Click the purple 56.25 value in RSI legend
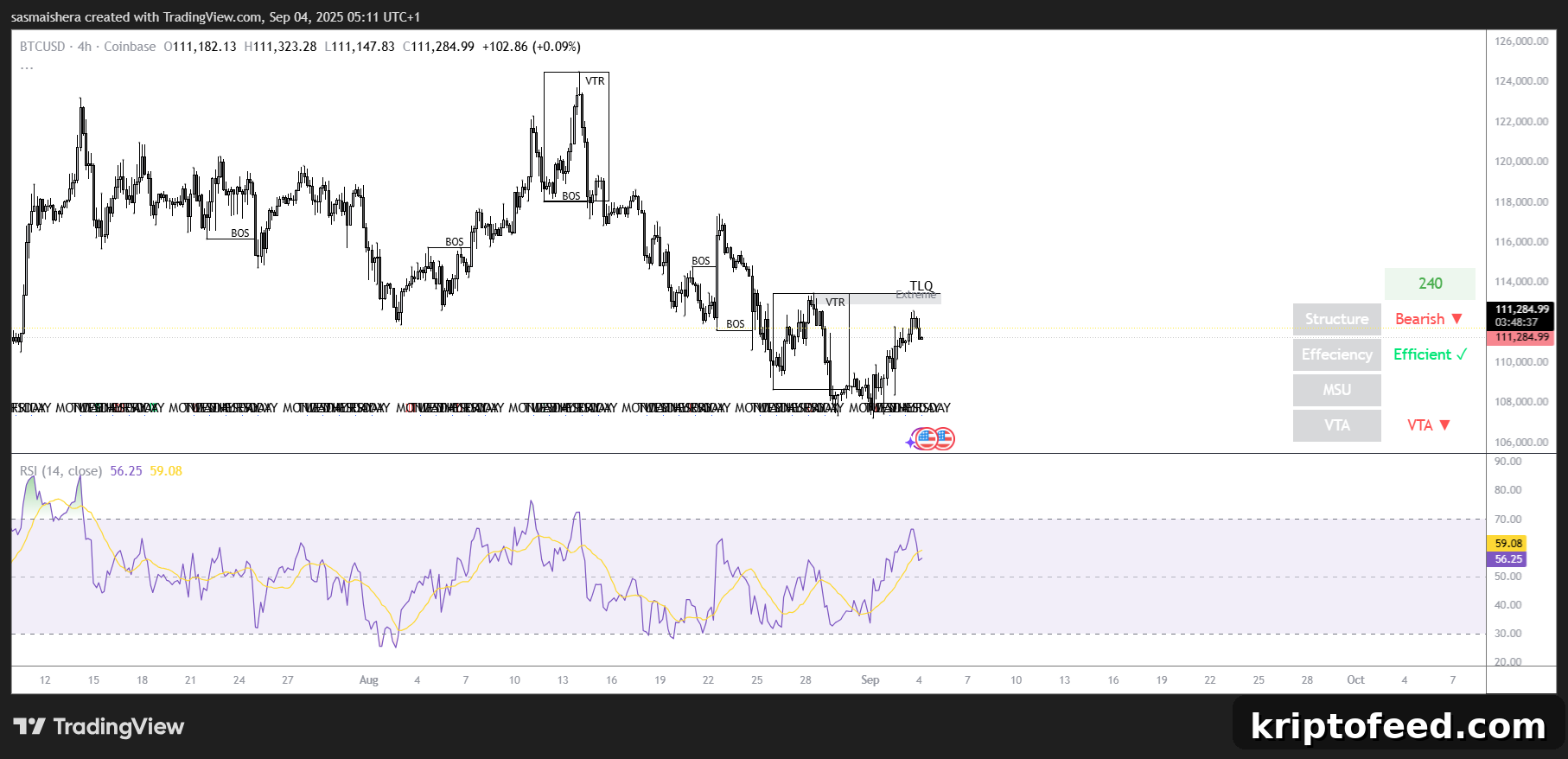 coord(126,471)
